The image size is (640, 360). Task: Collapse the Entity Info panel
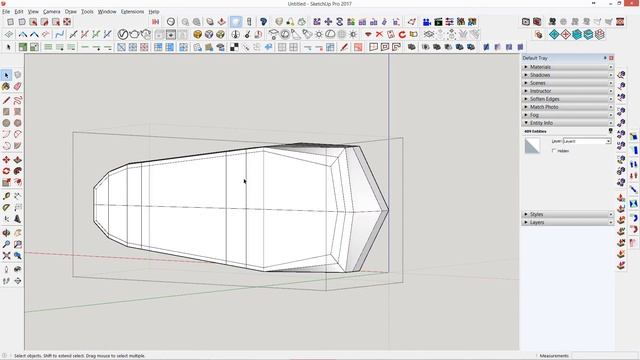[568, 123]
